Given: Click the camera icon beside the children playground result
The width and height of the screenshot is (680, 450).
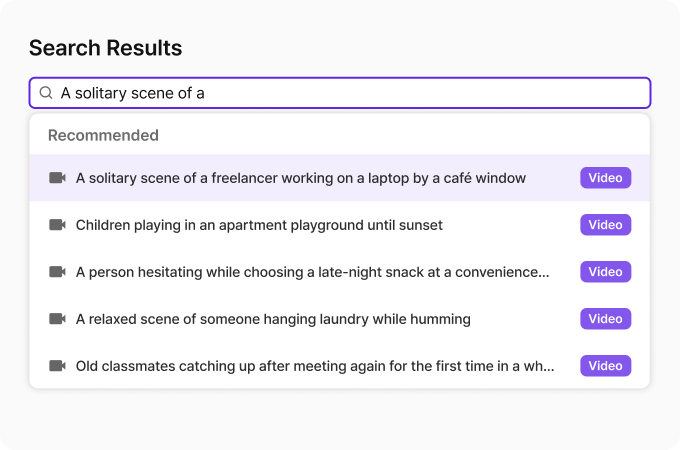Looking at the screenshot, I should click(x=57, y=225).
